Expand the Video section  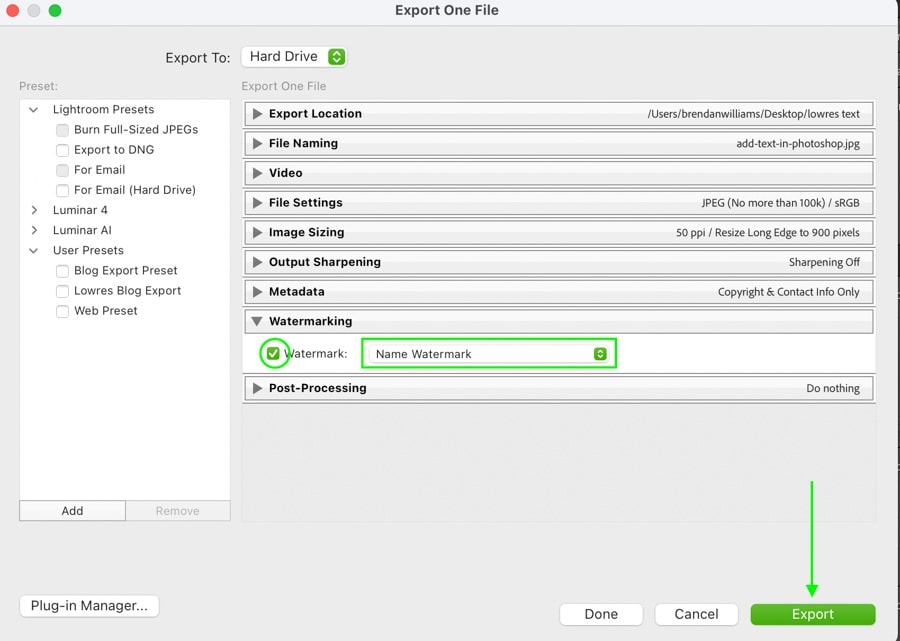tap(258, 173)
